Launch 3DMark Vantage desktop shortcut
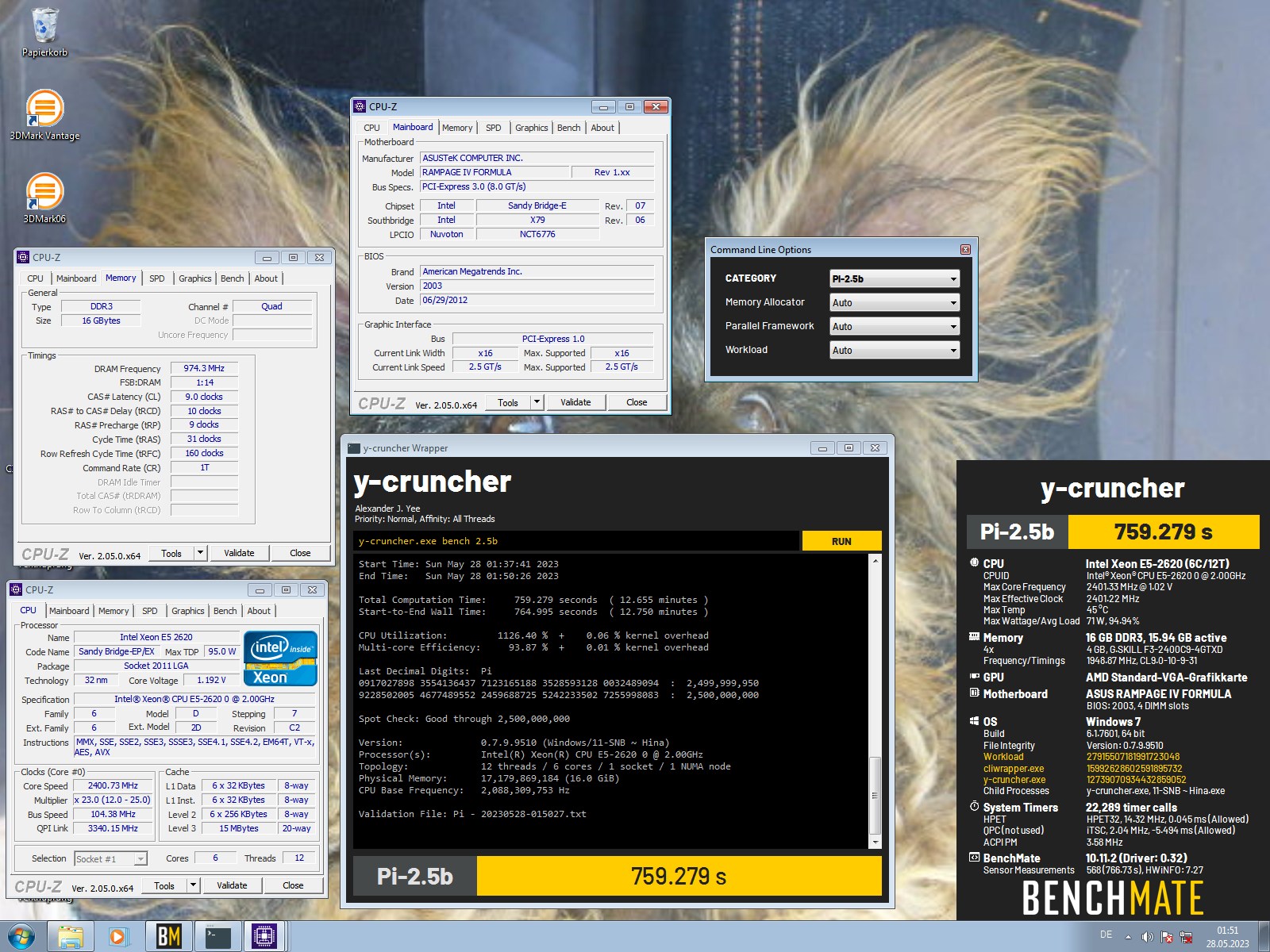This screenshot has height=952, width=1270. pos(45,114)
